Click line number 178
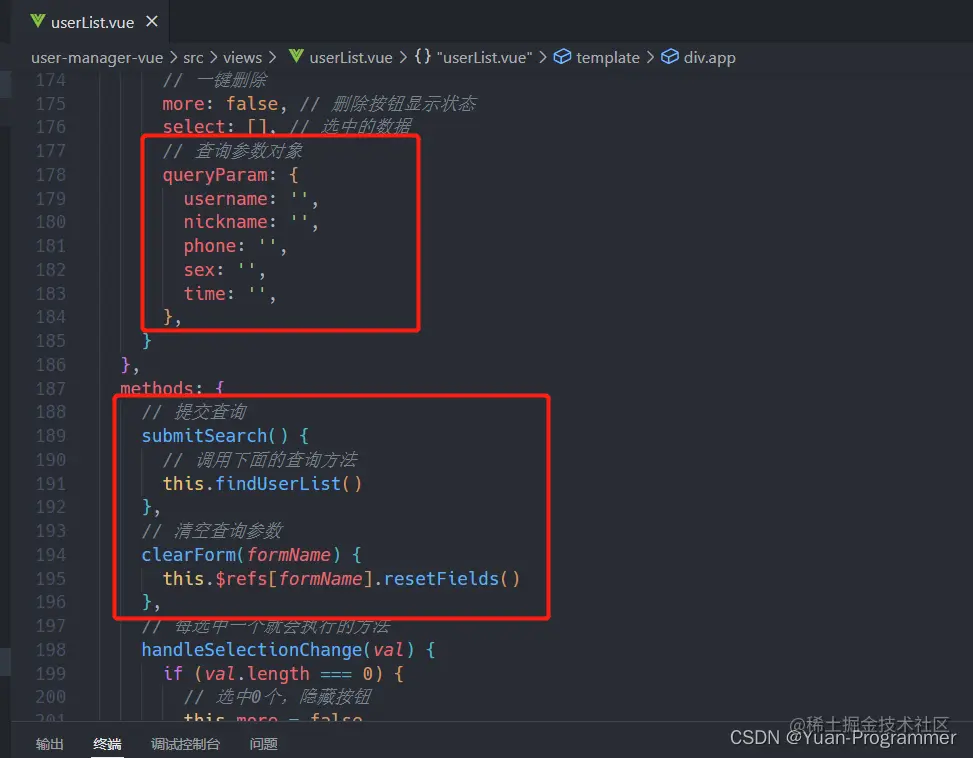The image size is (973, 758). (x=50, y=175)
